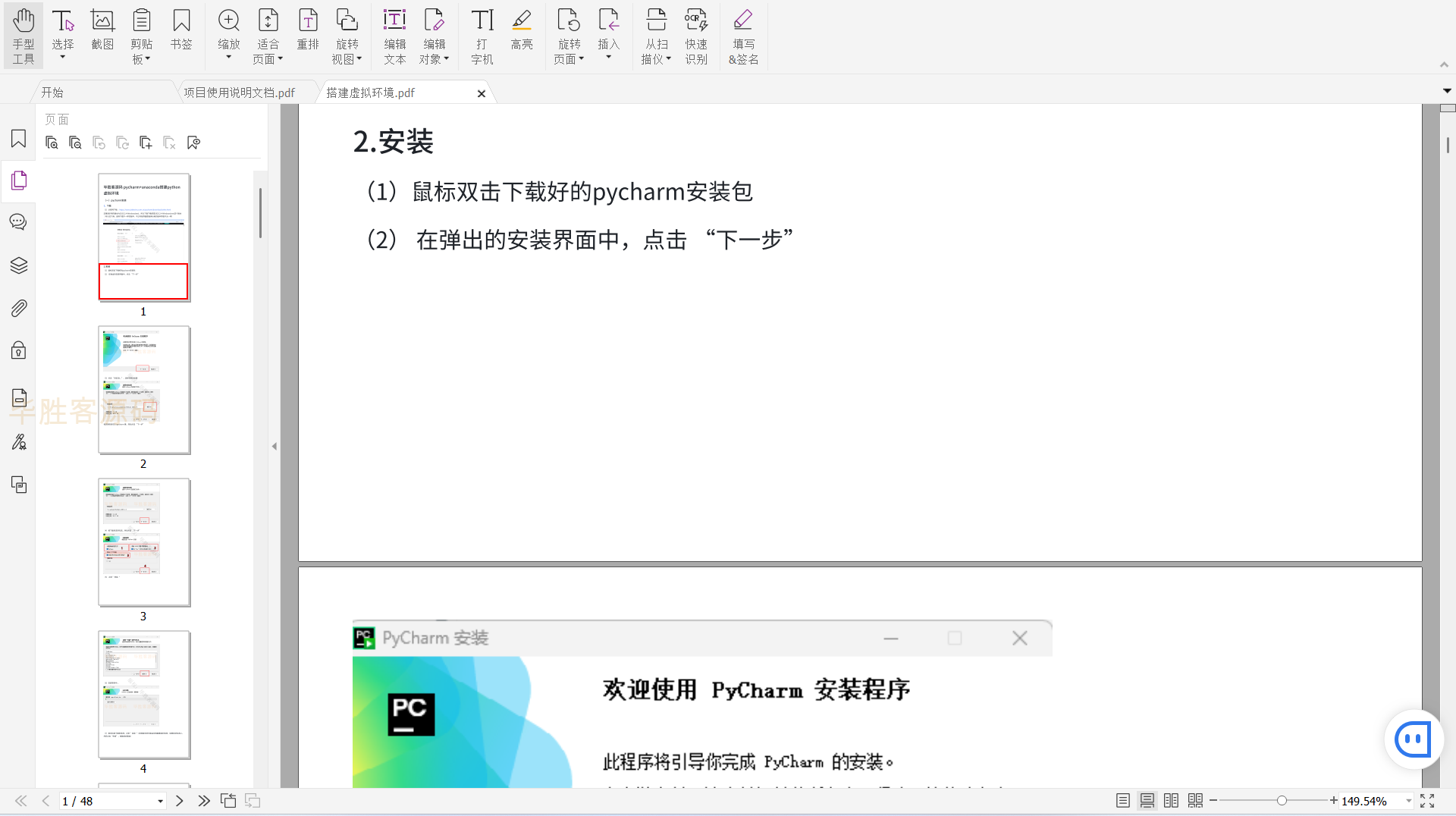The height and width of the screenshot is (816, 1456).
Task: Select page 3 thumbnail
Action: [x=144, y=542]
